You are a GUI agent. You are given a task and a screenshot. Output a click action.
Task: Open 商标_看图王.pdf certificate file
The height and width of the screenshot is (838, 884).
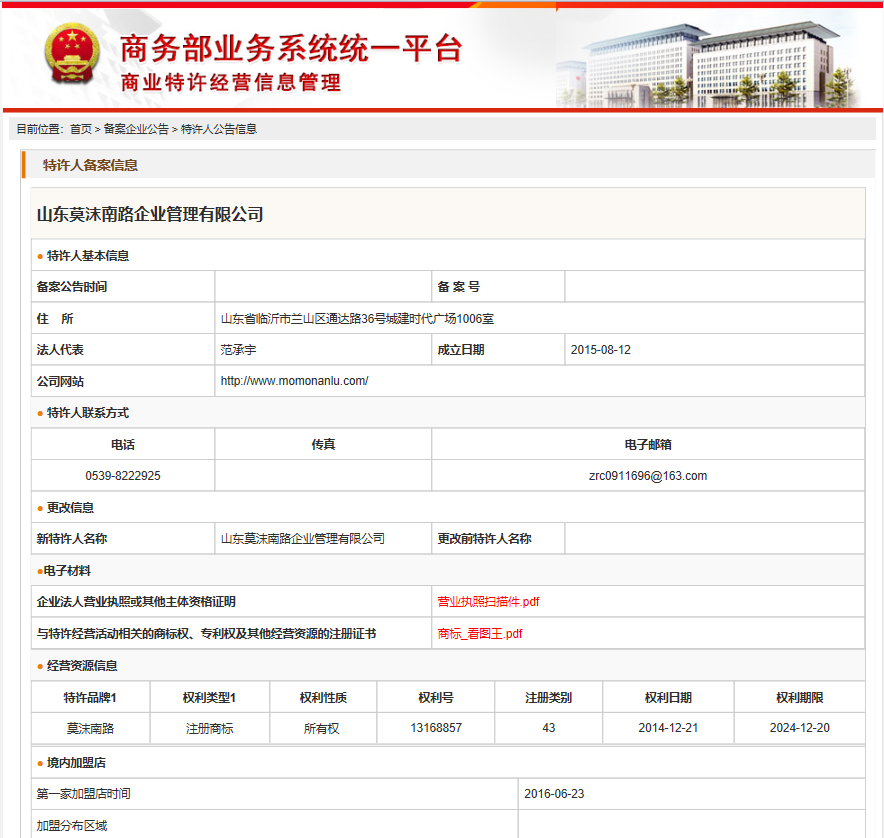coord(479,634)
